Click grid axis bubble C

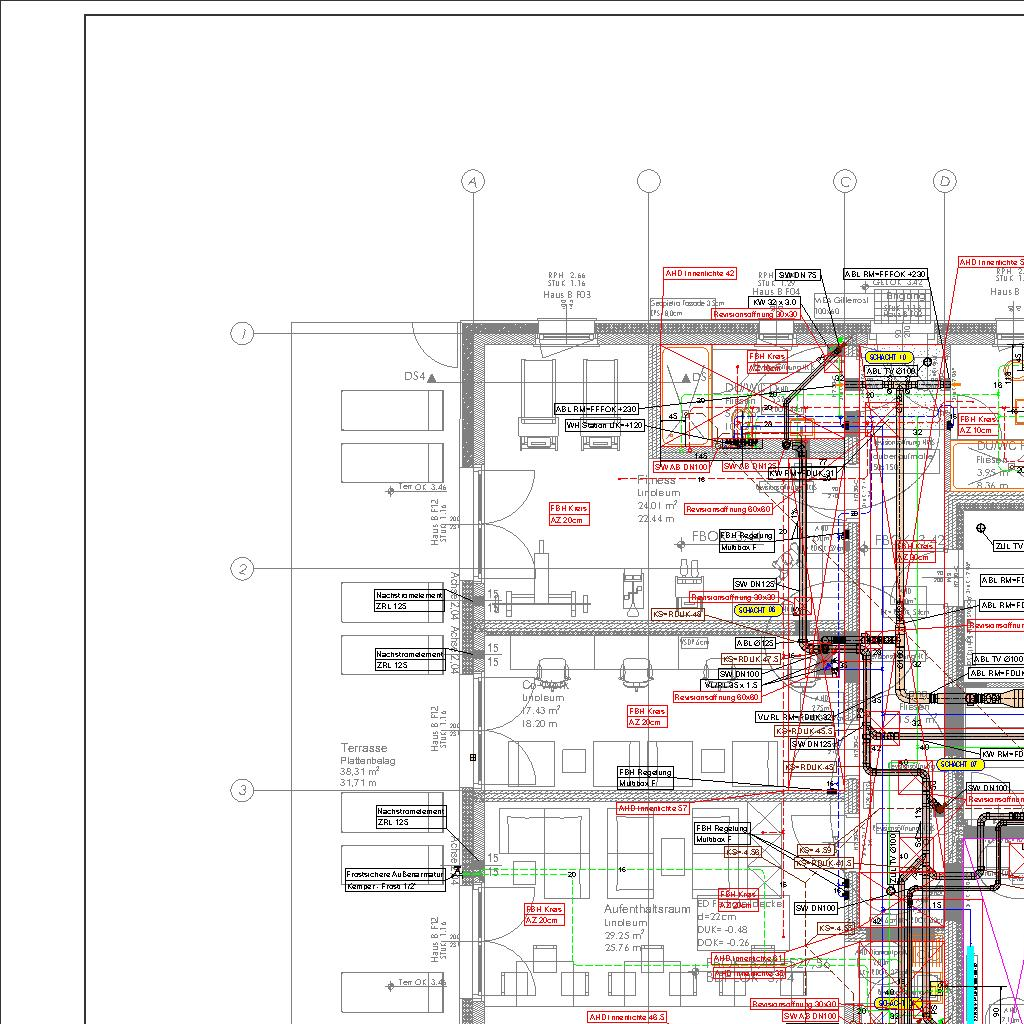(845, 182)
